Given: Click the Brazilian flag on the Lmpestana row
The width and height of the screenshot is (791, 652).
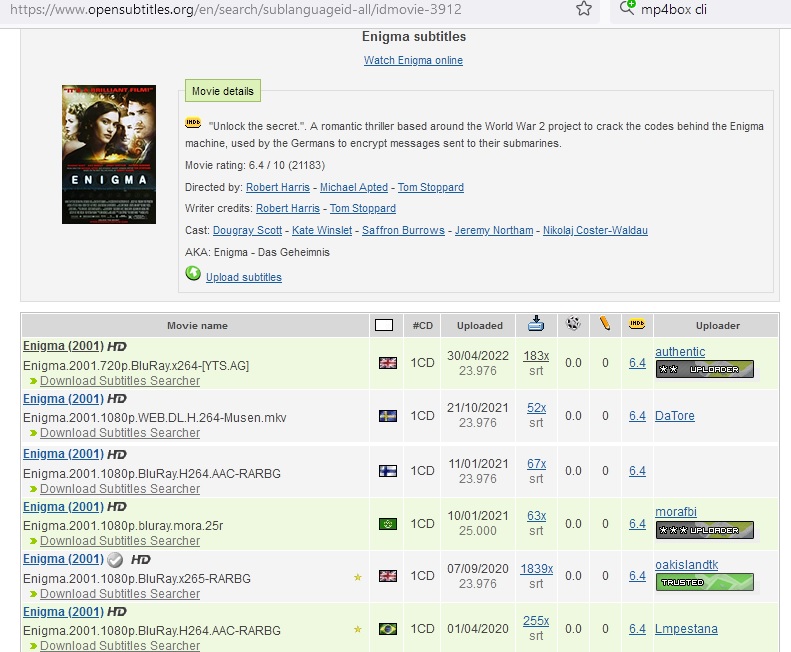Looking at the screenshot, I should coord(388,629).
